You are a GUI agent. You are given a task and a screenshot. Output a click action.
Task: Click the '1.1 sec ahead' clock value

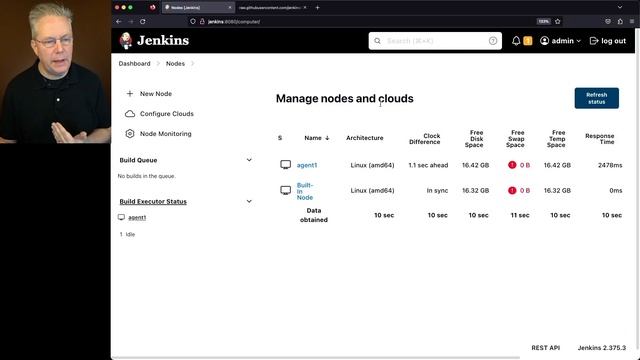pyautogui.click(x=428, y=165)
